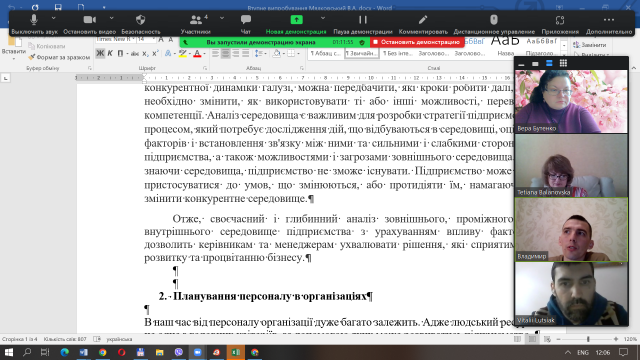Open the Annotate pencil tool
Viewport: 640px width, 360px height.
[423, 24]
